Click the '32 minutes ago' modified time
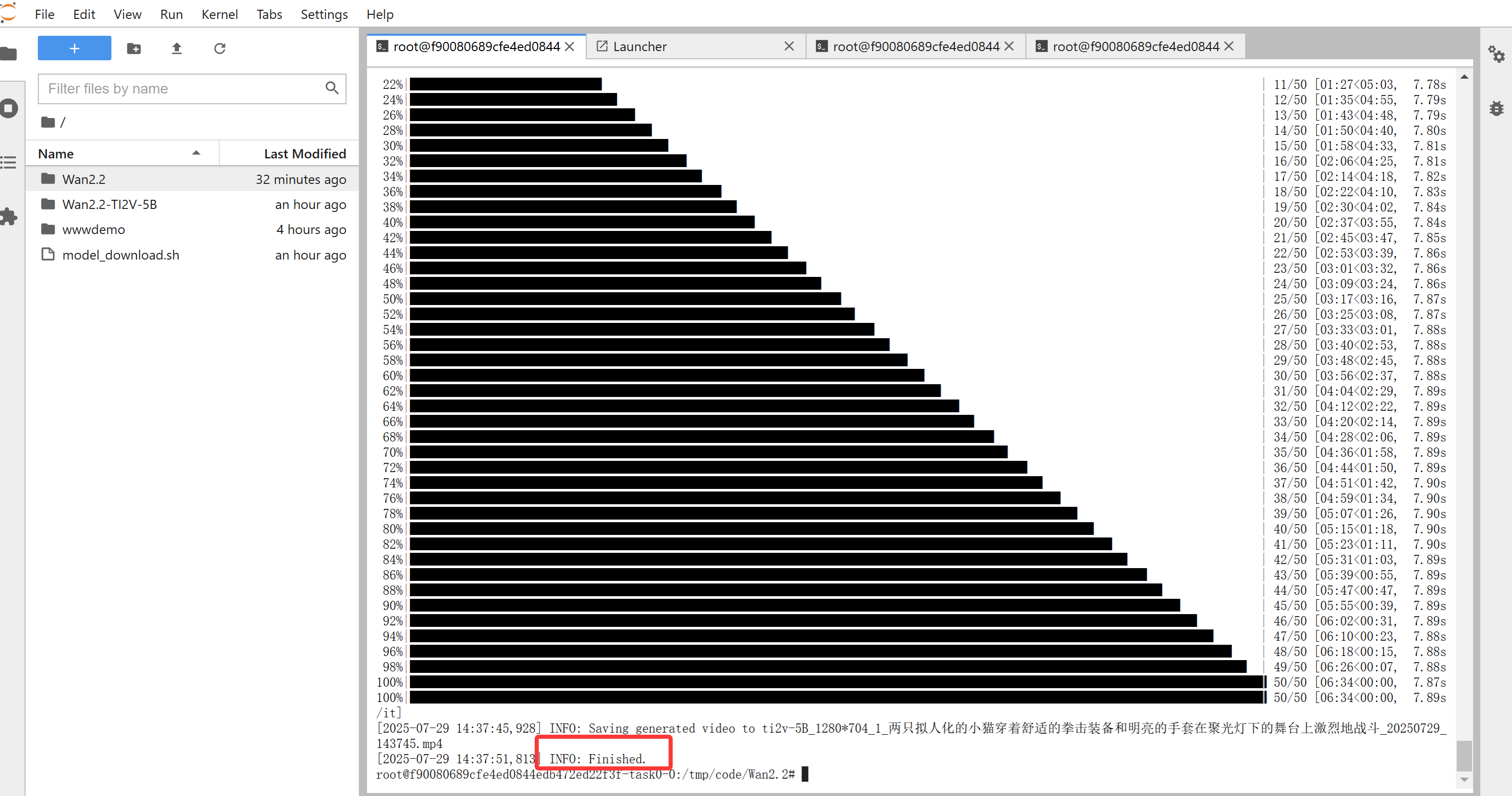1512x796 pixels. [301, 179]
